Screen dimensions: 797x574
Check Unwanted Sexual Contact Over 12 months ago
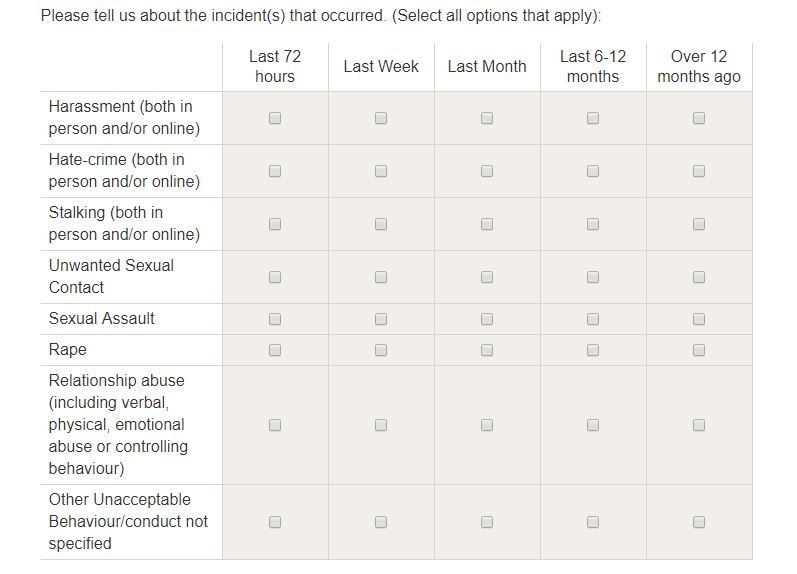point(699,277)
